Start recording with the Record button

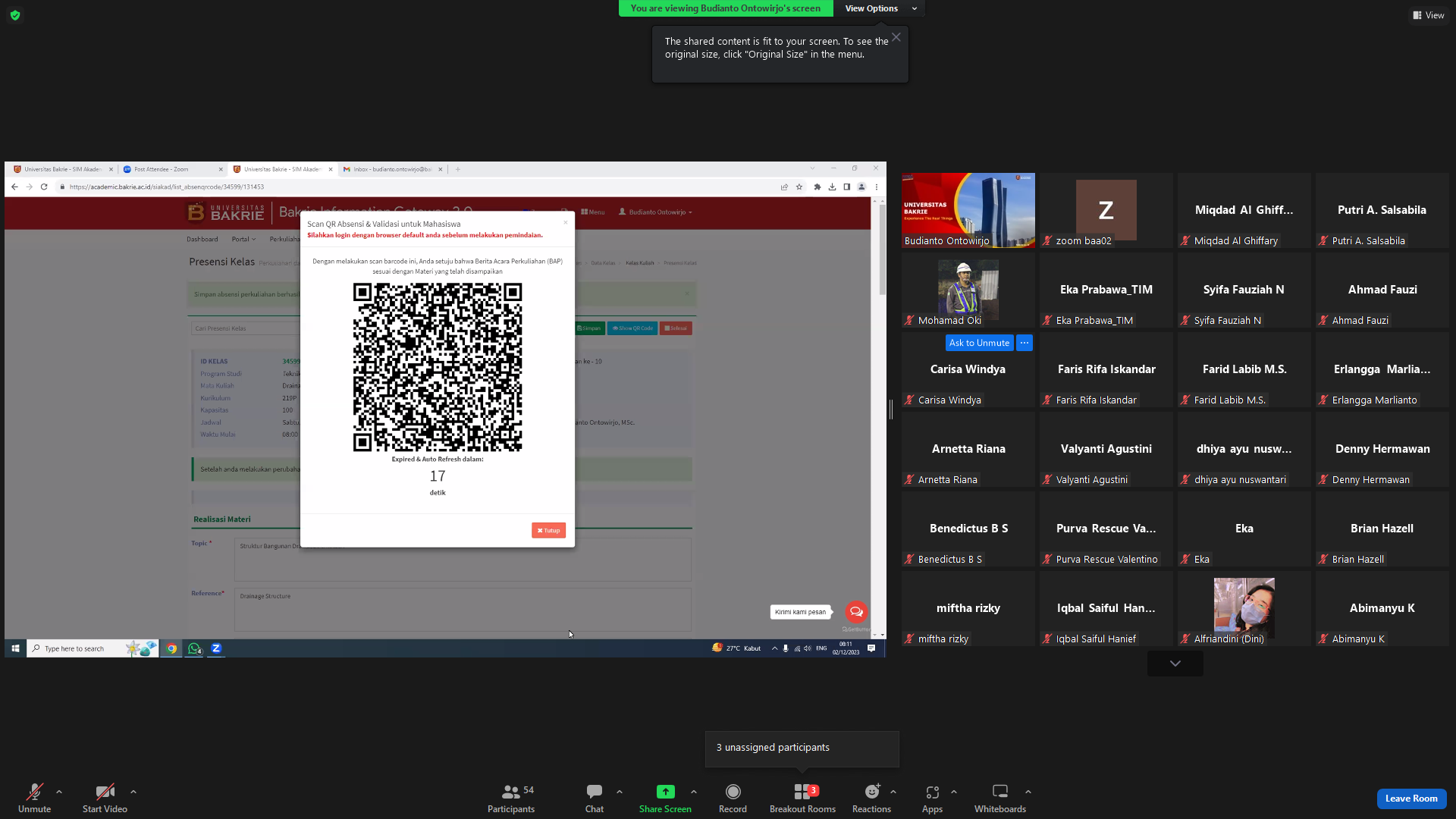click(x=733, y=798)
